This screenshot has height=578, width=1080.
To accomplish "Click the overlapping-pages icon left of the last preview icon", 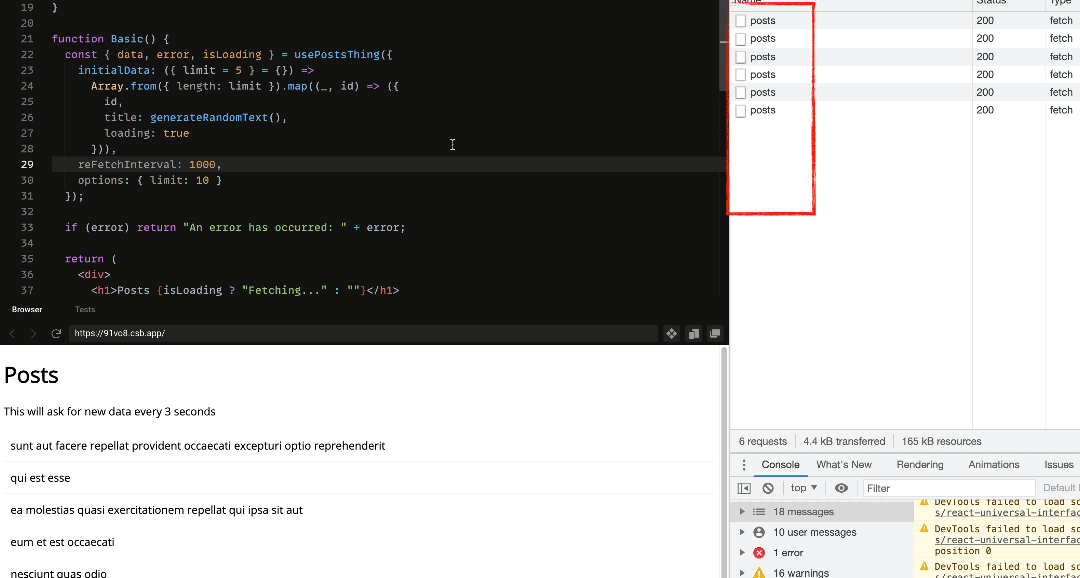I will click(x=694, y=334).
